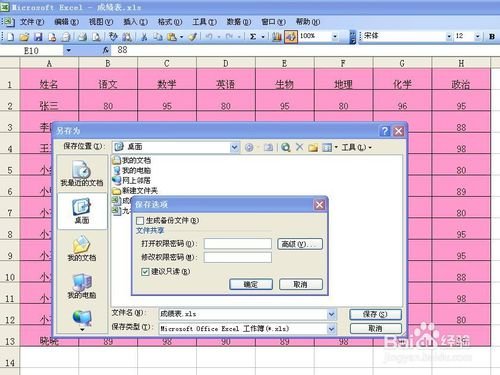Click the Up one level folder icon
This screenshot has width=500, height=375.
[x=269, y=147]
